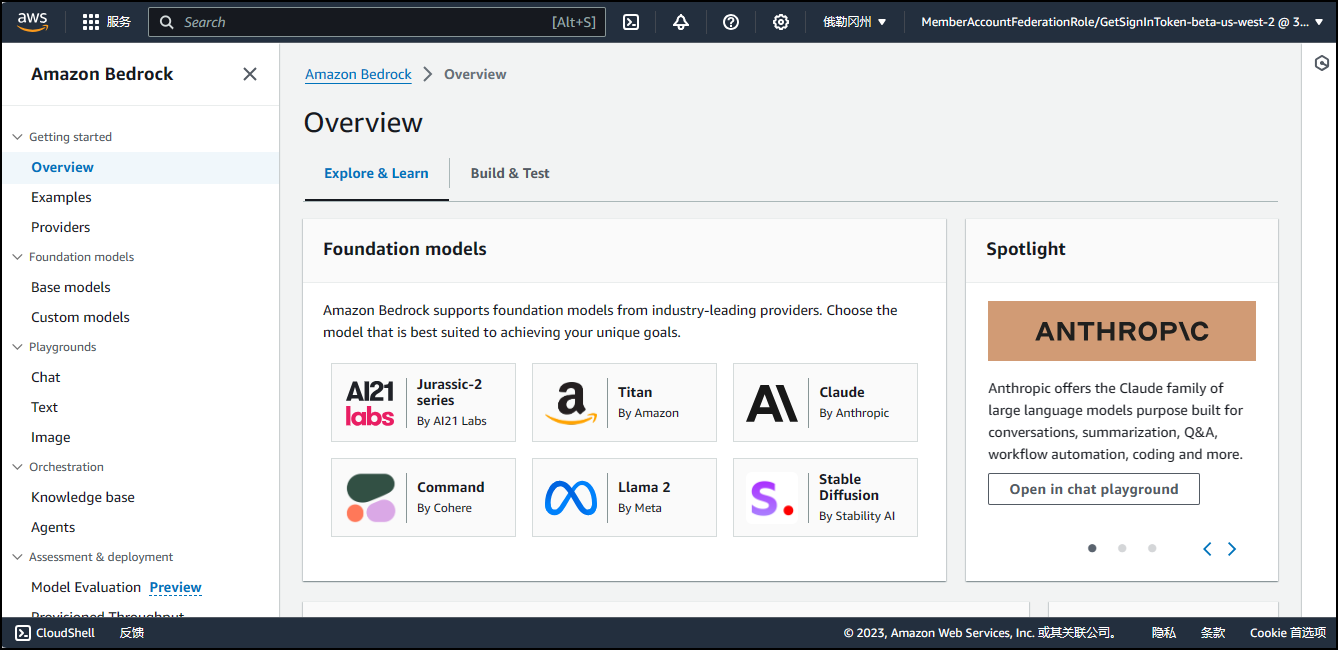The height and width of the screenshot is (650, 1338).
Task: Click into the Search field
Action: (x=377, y=22)
